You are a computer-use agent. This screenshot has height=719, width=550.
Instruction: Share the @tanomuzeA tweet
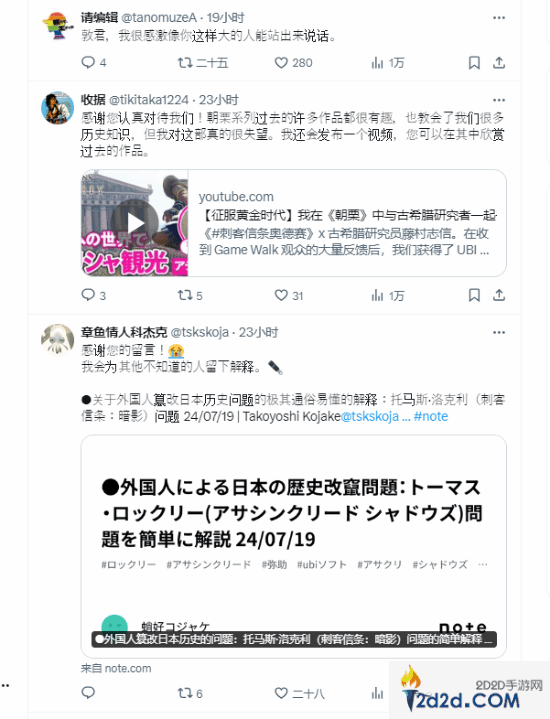click(499, 63)
